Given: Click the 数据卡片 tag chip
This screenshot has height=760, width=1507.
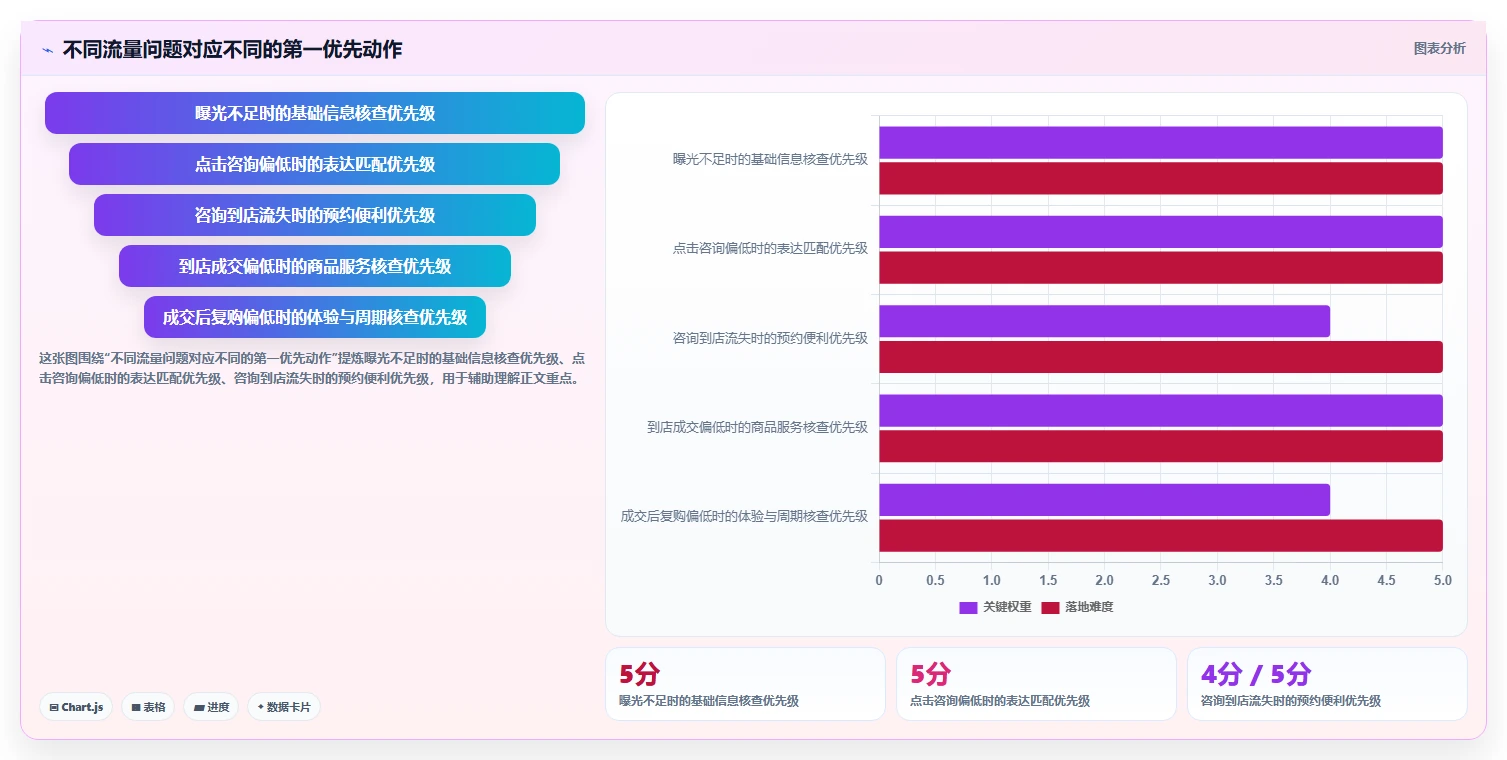Looking at the screenshot, I should pos(284,707).
